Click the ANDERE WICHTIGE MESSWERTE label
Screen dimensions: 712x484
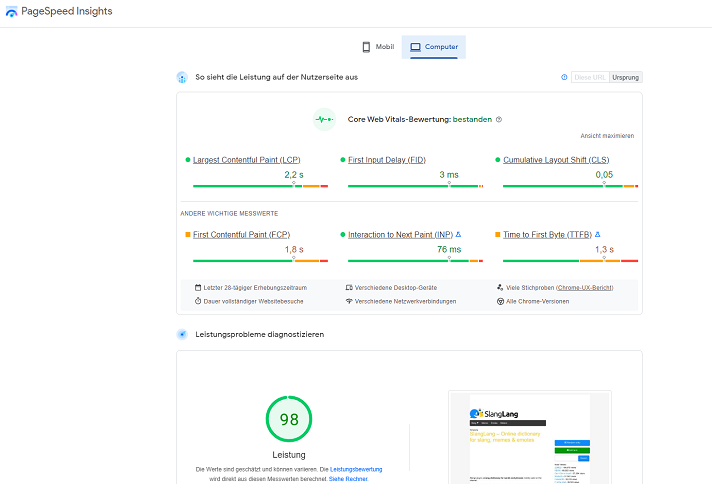click(x=229, y=213)
